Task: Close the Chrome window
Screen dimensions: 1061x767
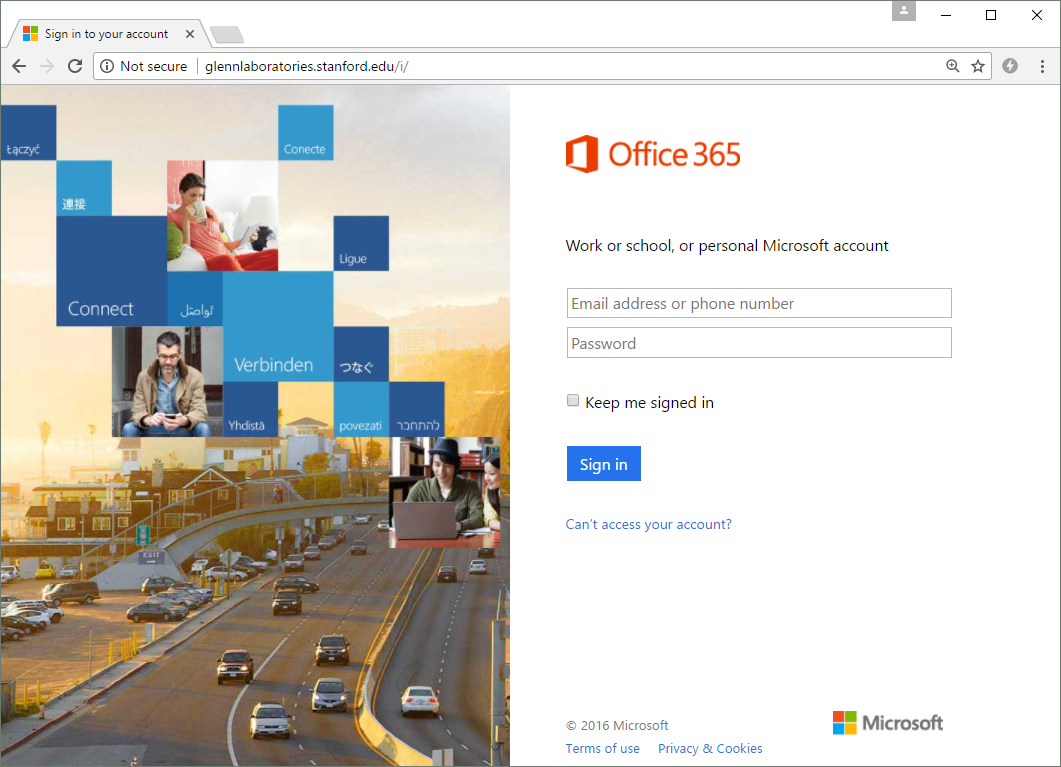Action: [1037, 15]
